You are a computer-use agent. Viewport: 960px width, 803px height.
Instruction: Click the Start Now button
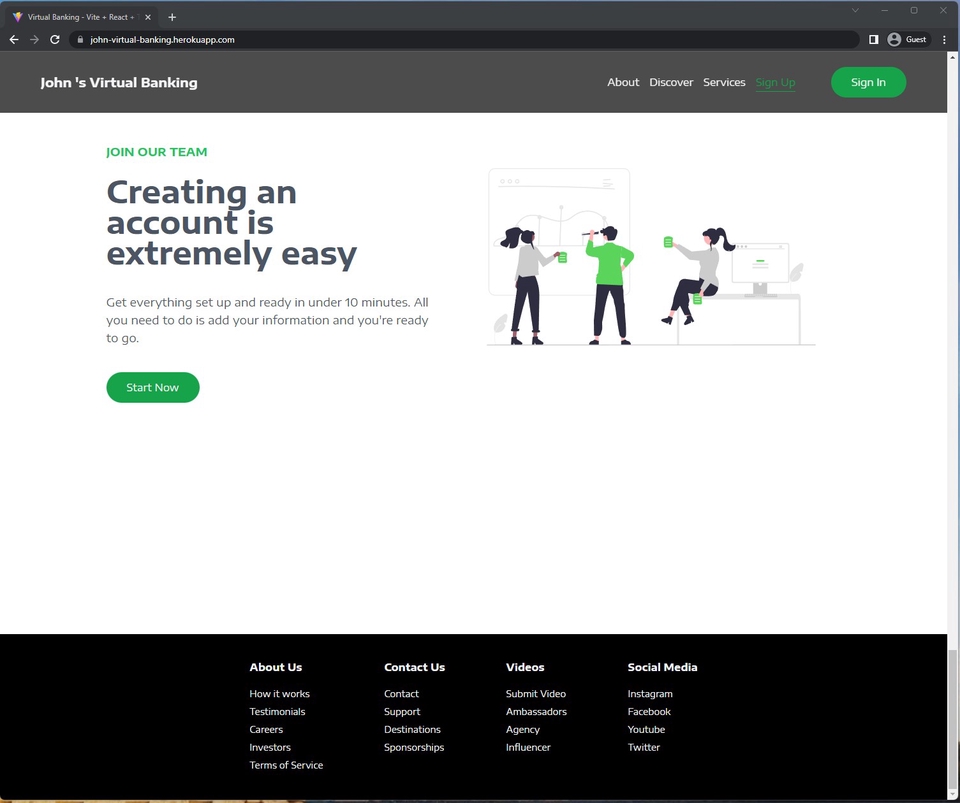(x=152, y=387)
